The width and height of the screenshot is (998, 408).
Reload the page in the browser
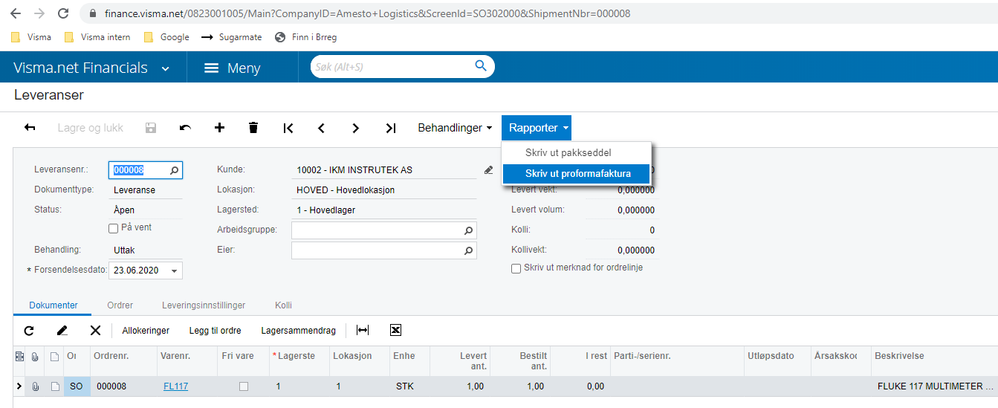[63, 13]
